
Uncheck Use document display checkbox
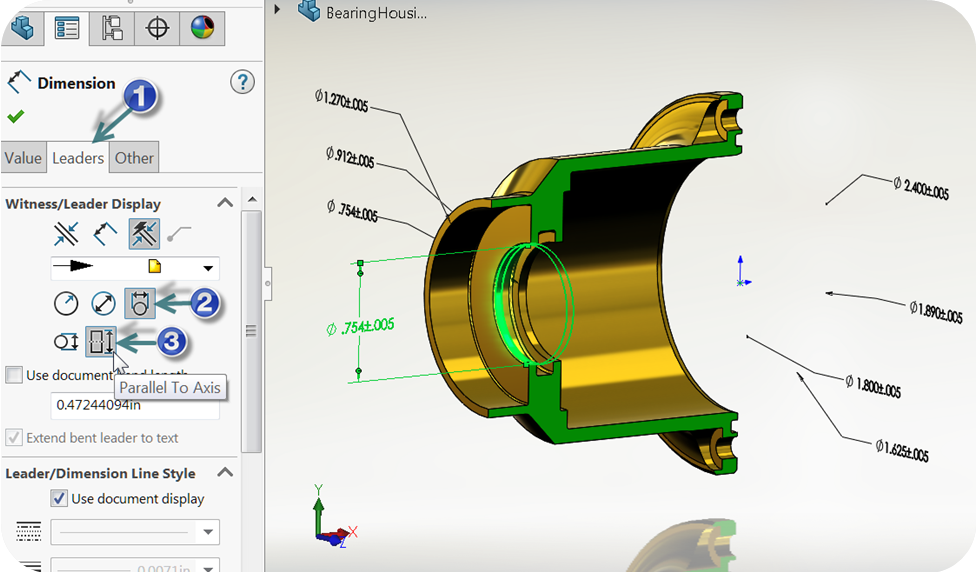pyautogui.click(x=59, y=498)
